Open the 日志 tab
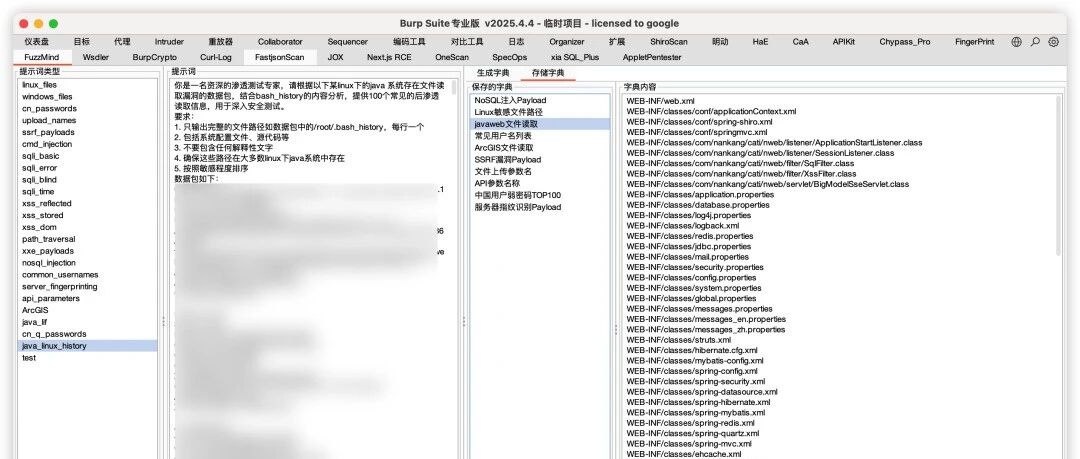This screenshot has width=1080, height=459. click(516, 42)
